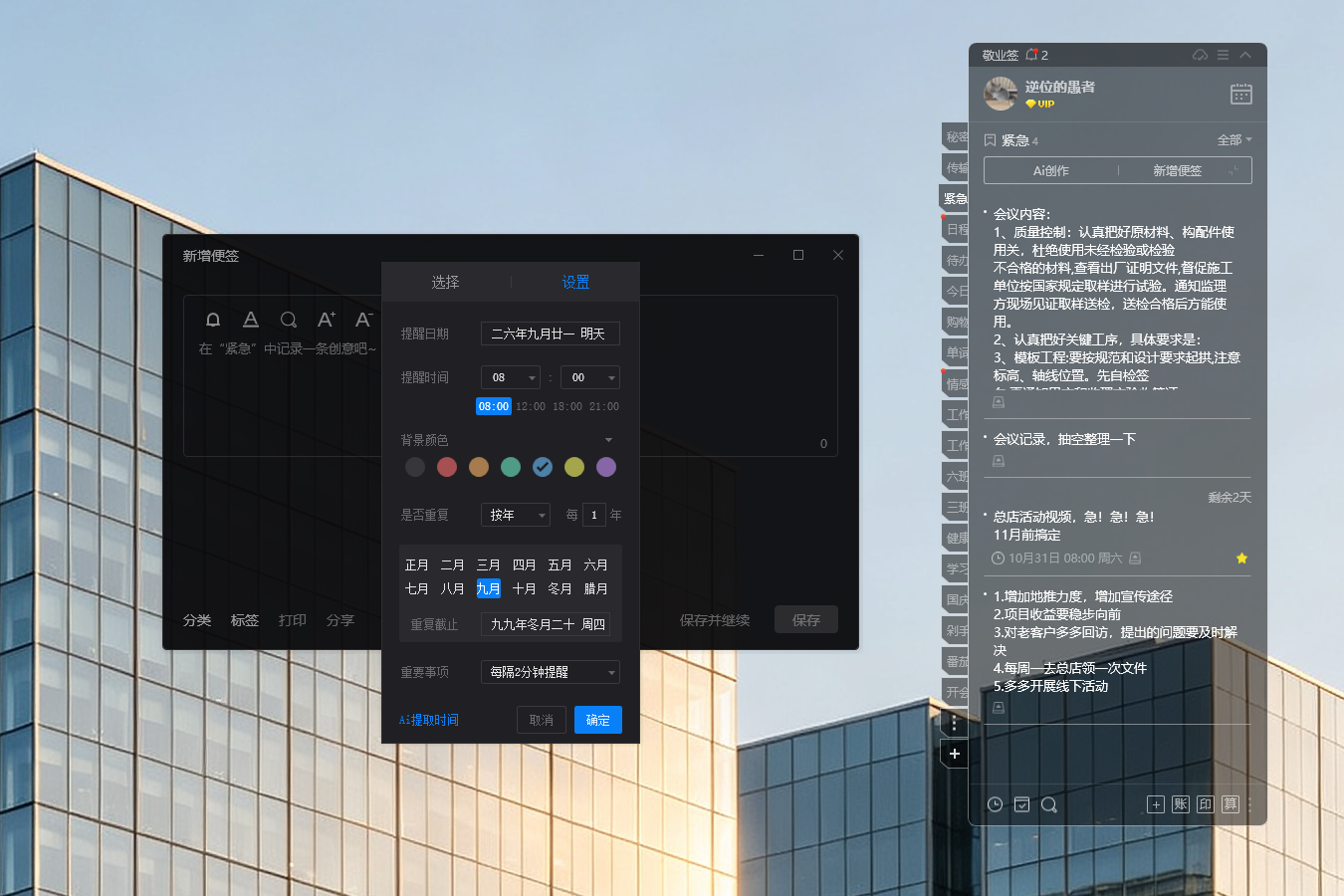Screen dimensions: 1344x896
Task: Click the plus button below the category tabs
Action: 955,754
